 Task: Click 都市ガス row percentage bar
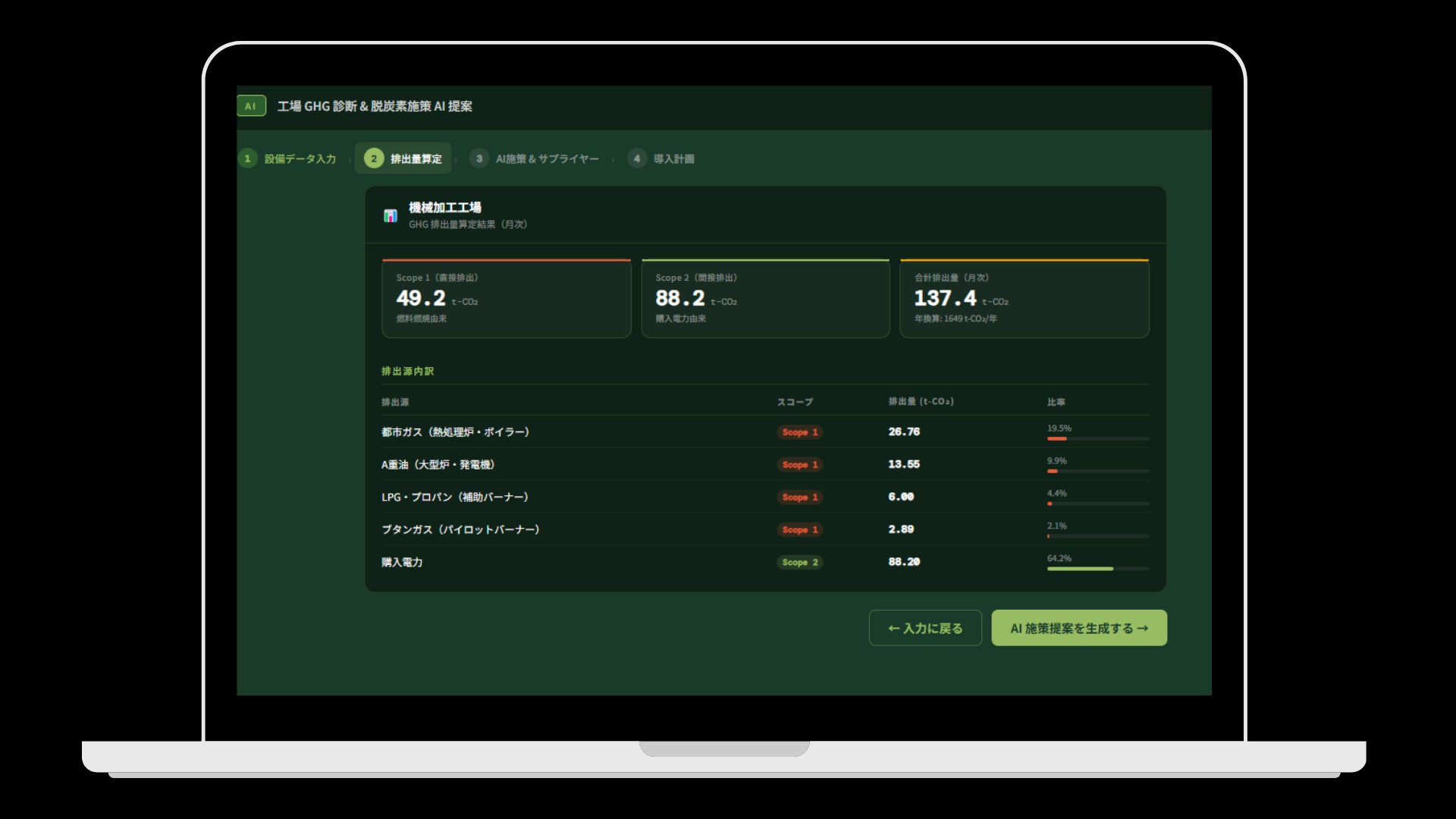pyautogui.click(x=1098, y=438)
